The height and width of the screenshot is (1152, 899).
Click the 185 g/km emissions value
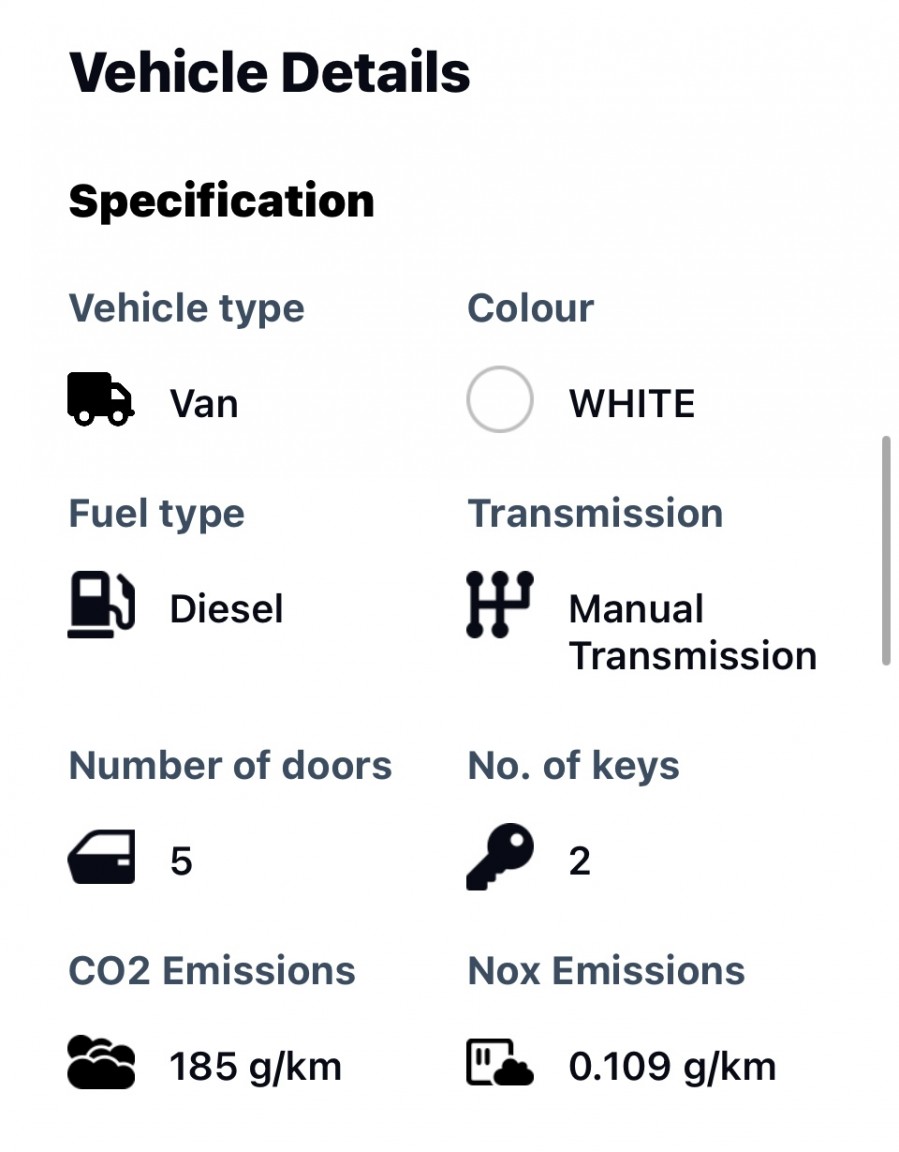click(254, 1067)
